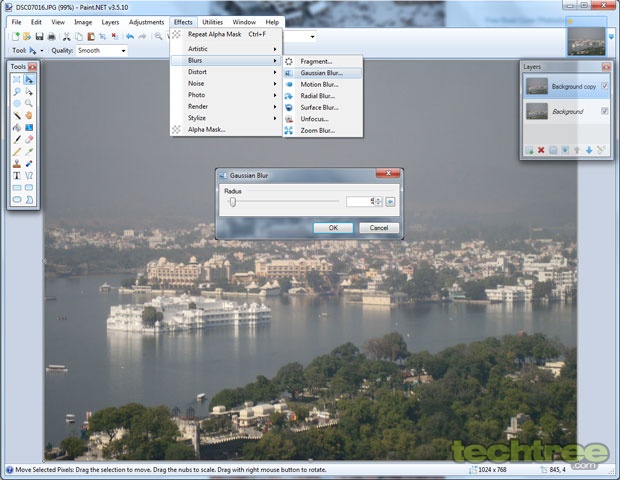Click the Open file toolbar icon
620x480 pixels.
tap(27, 37)
